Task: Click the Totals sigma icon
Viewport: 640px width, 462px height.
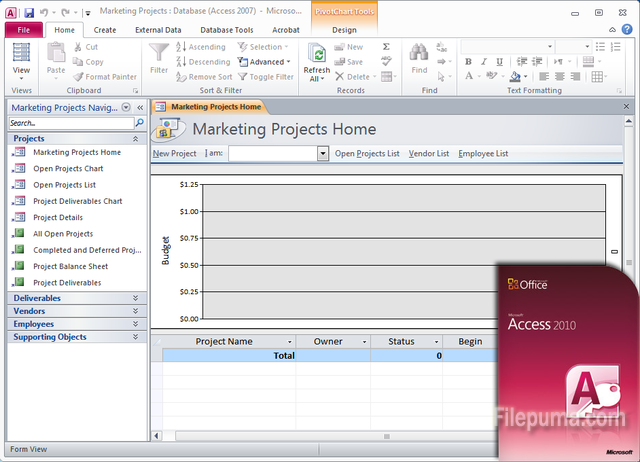Action: click(x=387, y=47)
